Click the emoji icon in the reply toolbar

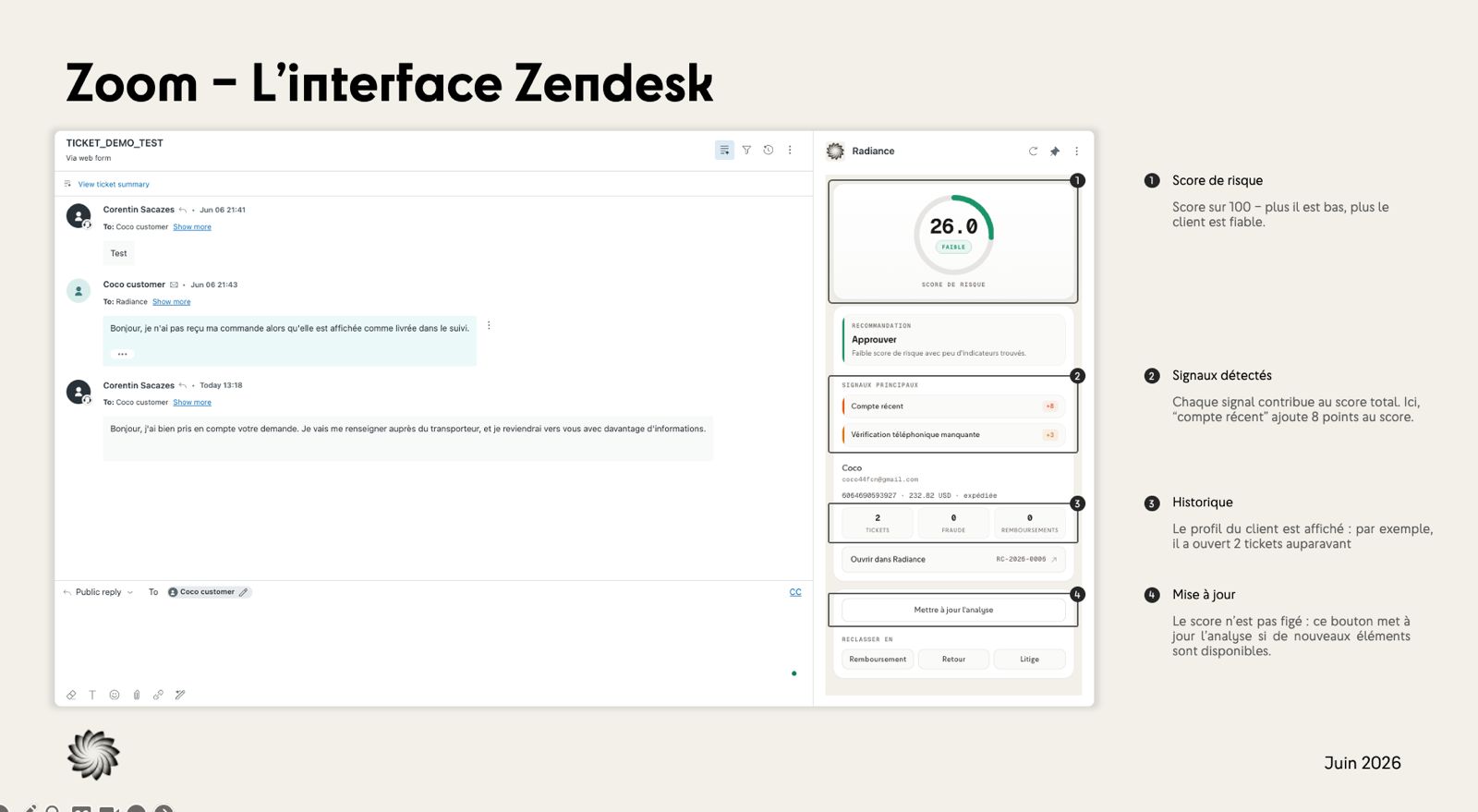(x=115, y=695)
